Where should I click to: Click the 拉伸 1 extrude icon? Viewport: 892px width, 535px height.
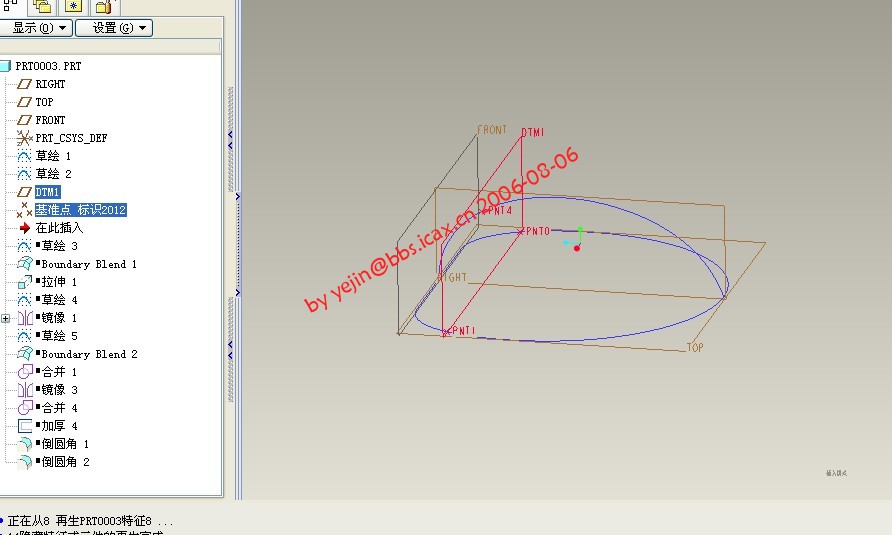(24, 282)
